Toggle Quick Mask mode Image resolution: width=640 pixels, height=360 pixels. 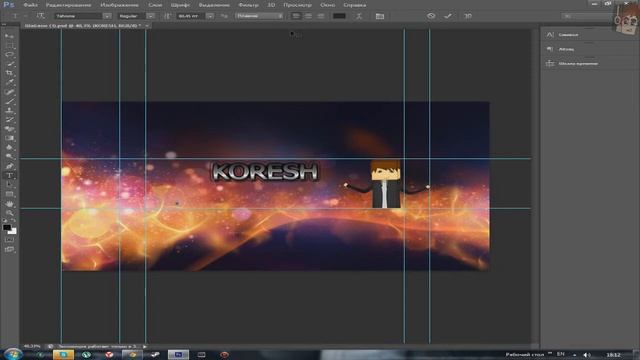(x=9, y=240)
